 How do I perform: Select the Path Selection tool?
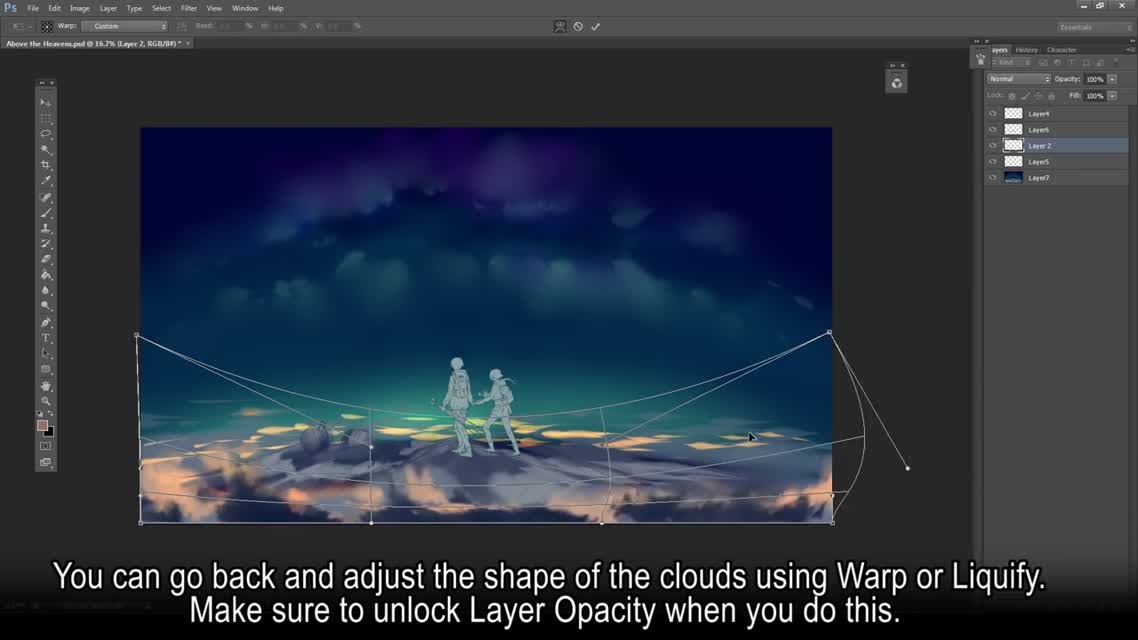46,353
